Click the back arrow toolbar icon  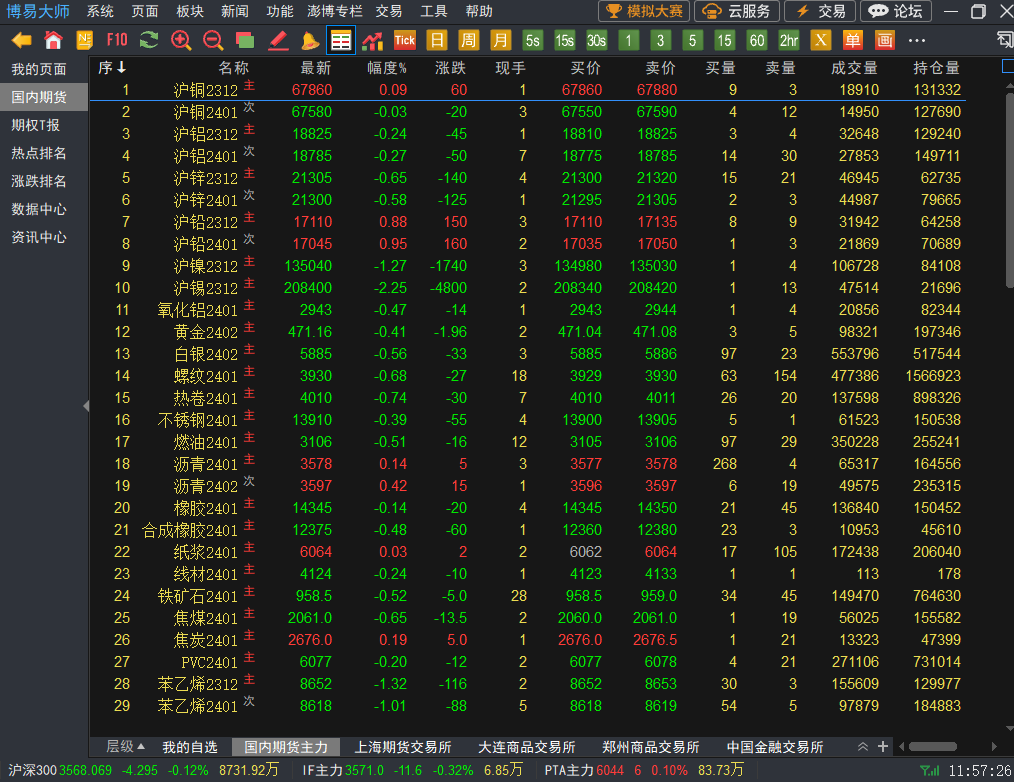tap(21, 40)
